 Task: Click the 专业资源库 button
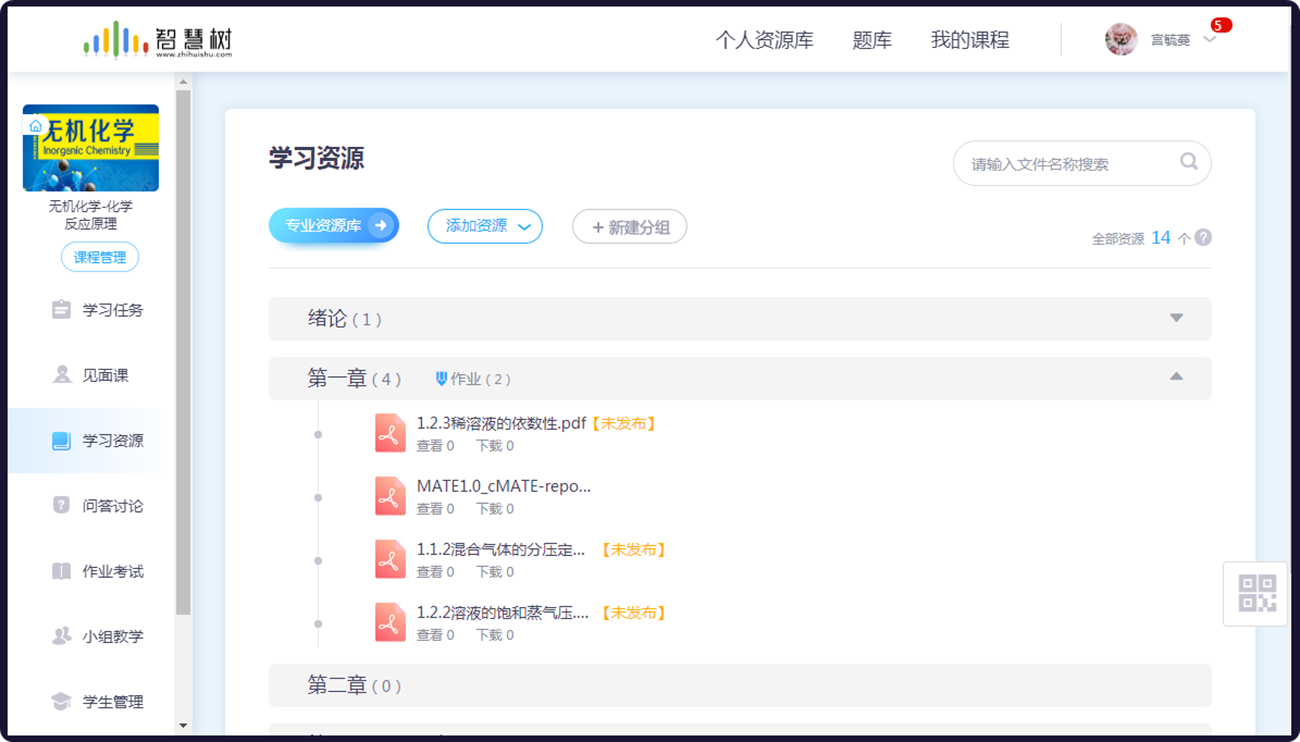[333, 225]
